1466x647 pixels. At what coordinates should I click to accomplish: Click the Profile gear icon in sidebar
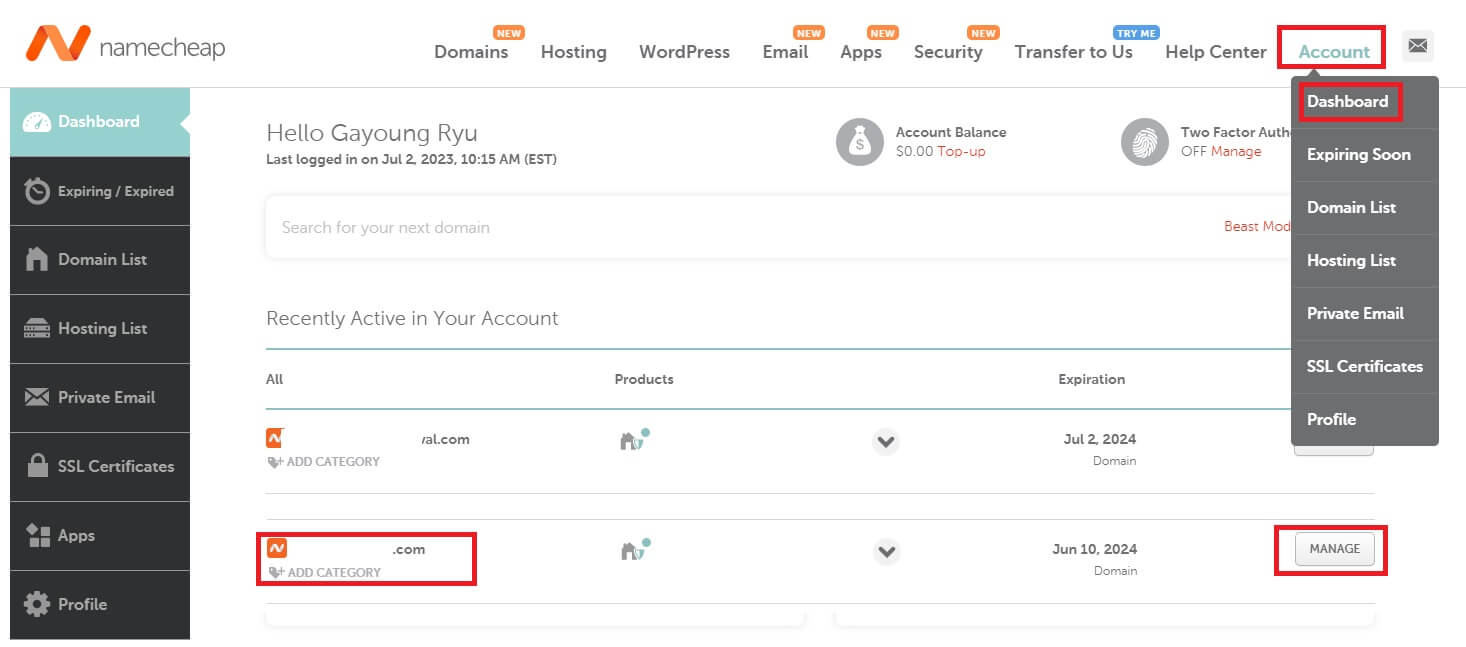pyautogui.click(x=37, y=604)
